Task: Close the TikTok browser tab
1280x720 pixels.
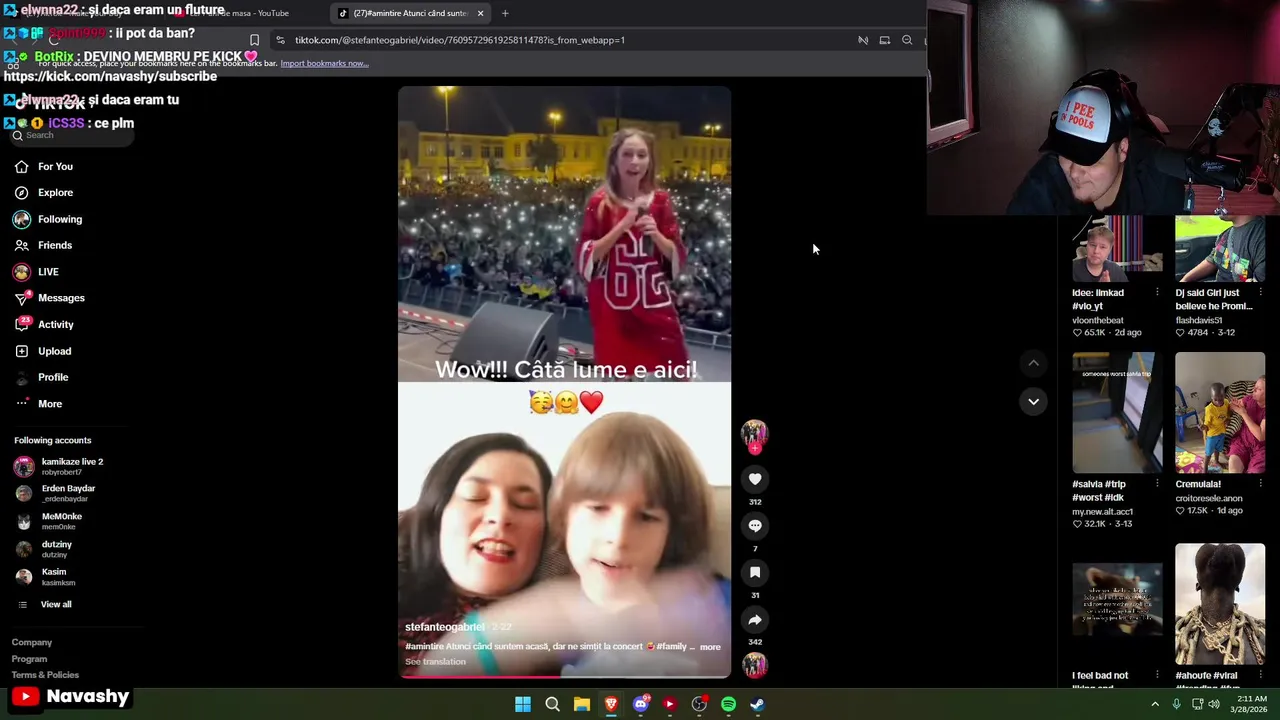Action: point(480,14)
